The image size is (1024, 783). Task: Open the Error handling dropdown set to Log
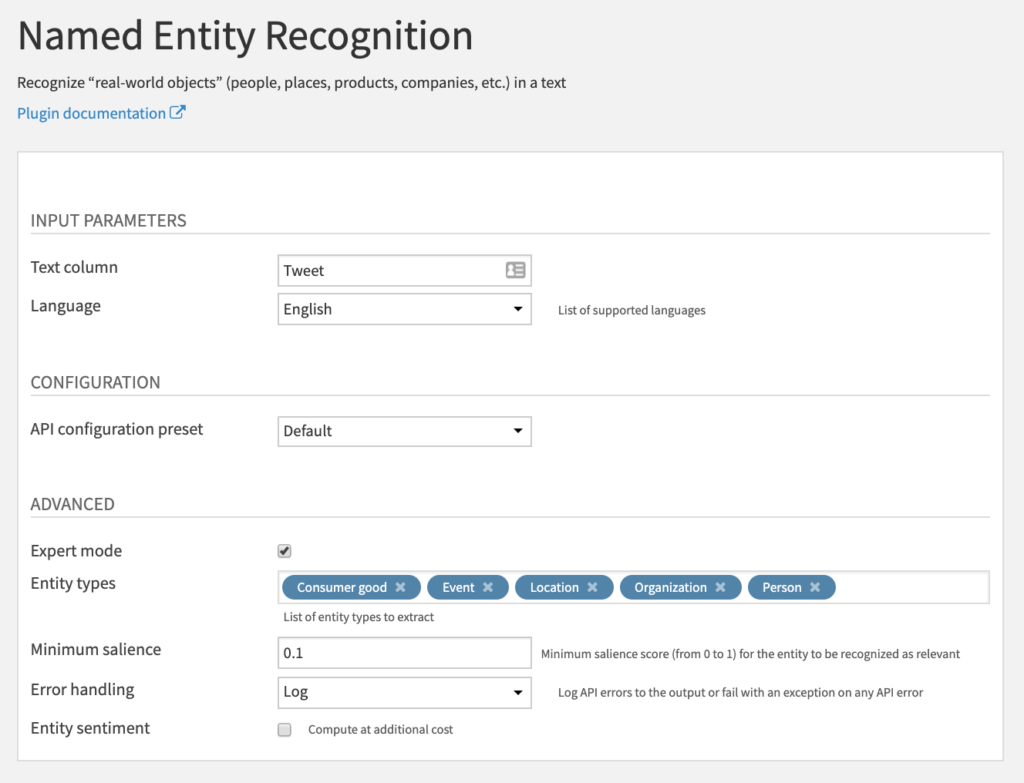coord(404,692)
